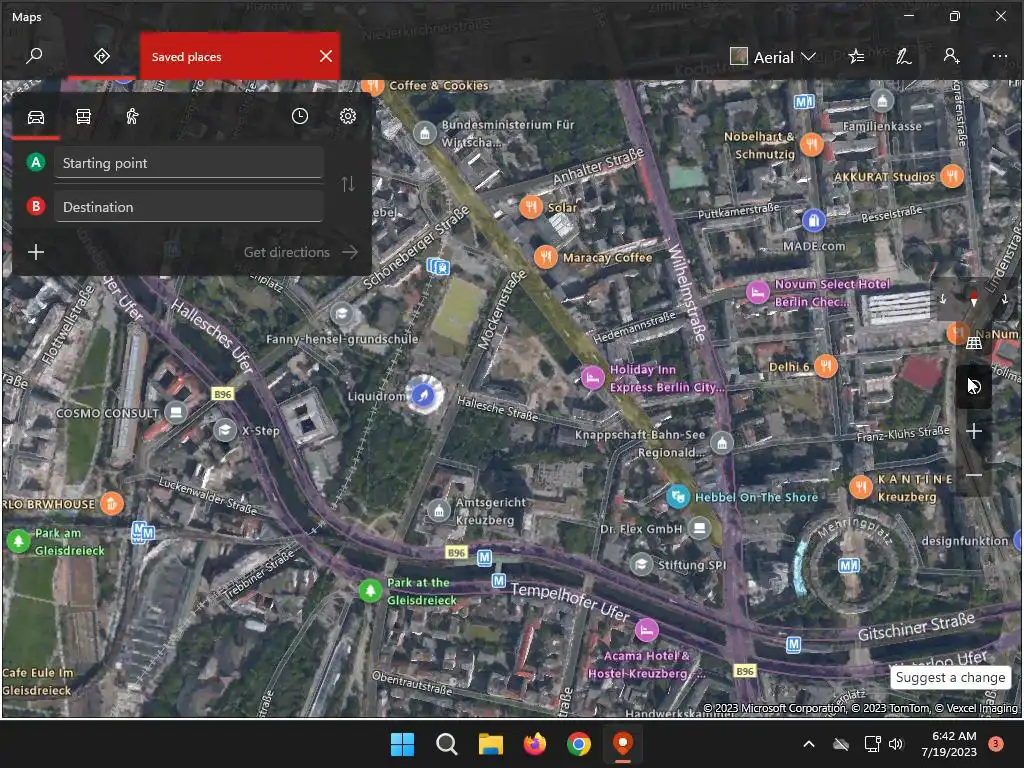Select KANTINE Kreuzberg restaurant marker

(x=861, y=487)
